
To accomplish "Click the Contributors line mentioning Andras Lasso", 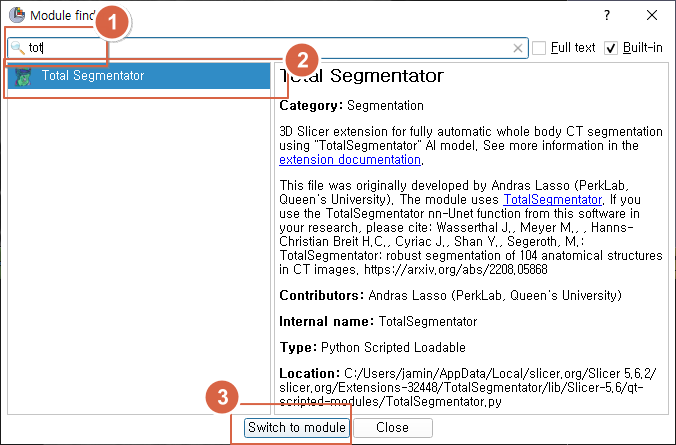I will [x=451, y=295].
